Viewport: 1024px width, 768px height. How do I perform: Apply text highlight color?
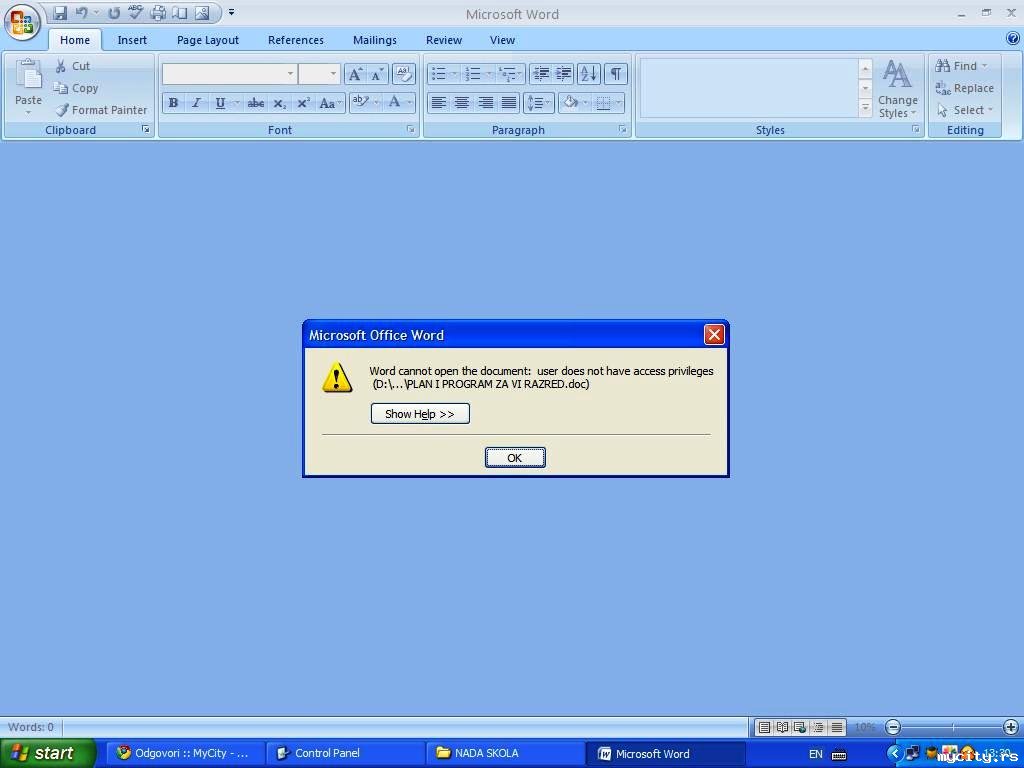[x=360, y=102]
